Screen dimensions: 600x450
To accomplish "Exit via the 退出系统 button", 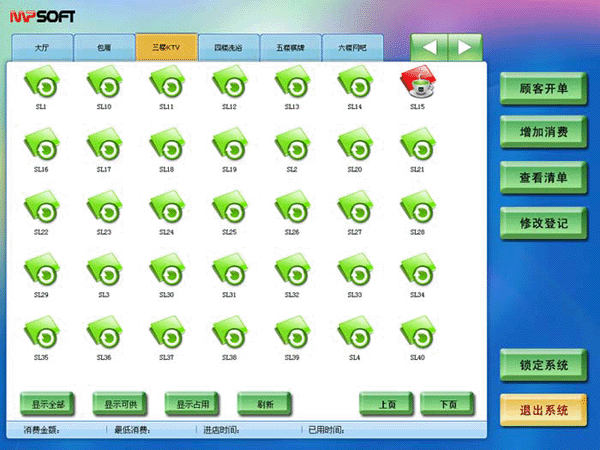I will coord(543,410).
